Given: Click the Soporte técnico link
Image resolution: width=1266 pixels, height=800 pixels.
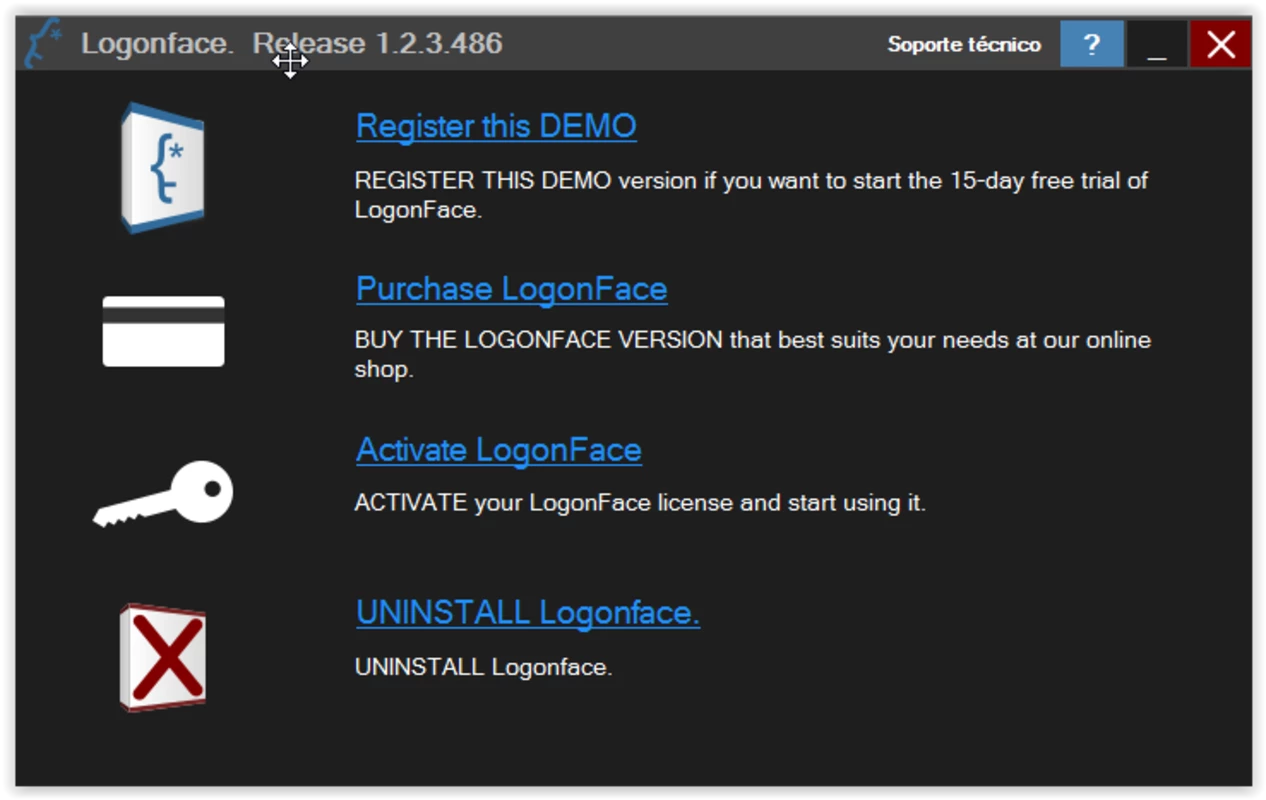Looking at the screenshot, I should pos(964,44).
